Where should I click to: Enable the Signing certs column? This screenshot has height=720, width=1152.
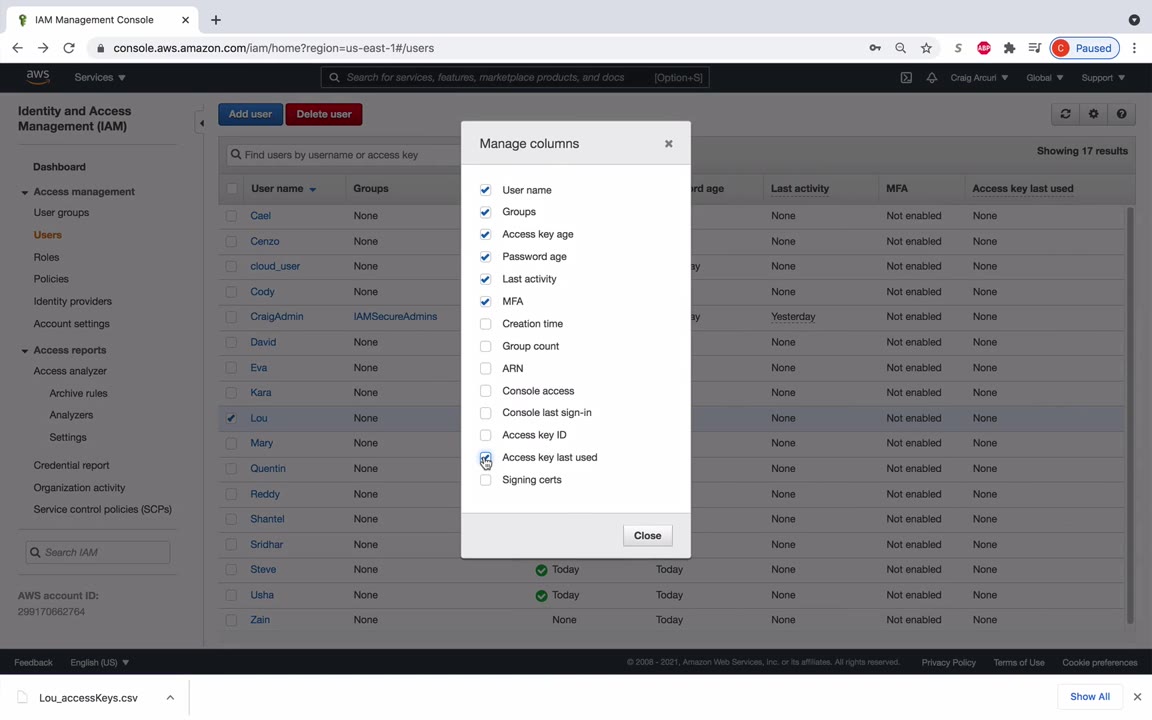pos(486,480)
